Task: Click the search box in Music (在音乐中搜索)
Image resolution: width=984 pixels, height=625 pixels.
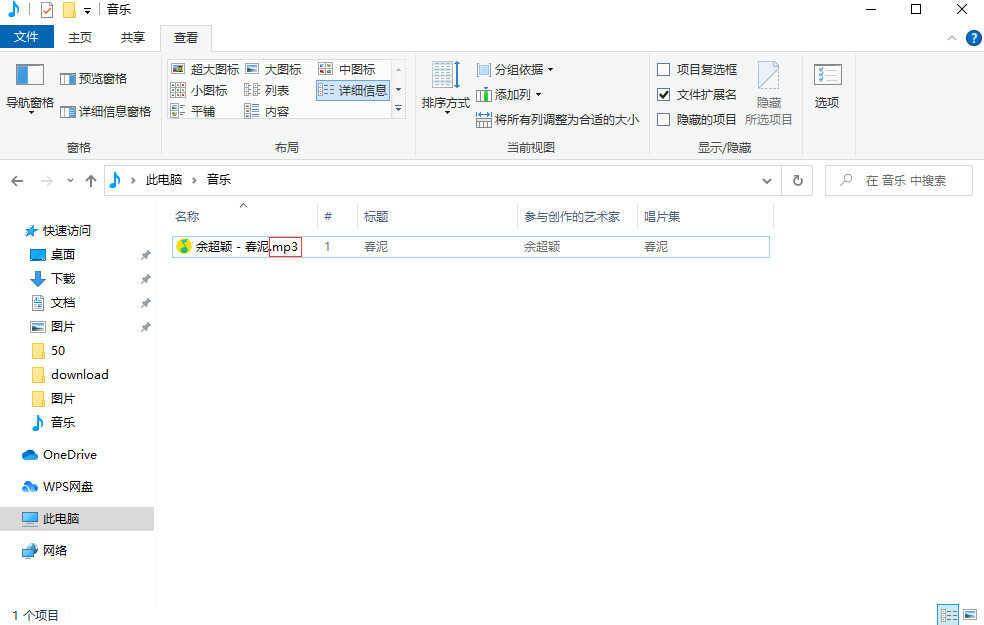Action: (905, 181)
